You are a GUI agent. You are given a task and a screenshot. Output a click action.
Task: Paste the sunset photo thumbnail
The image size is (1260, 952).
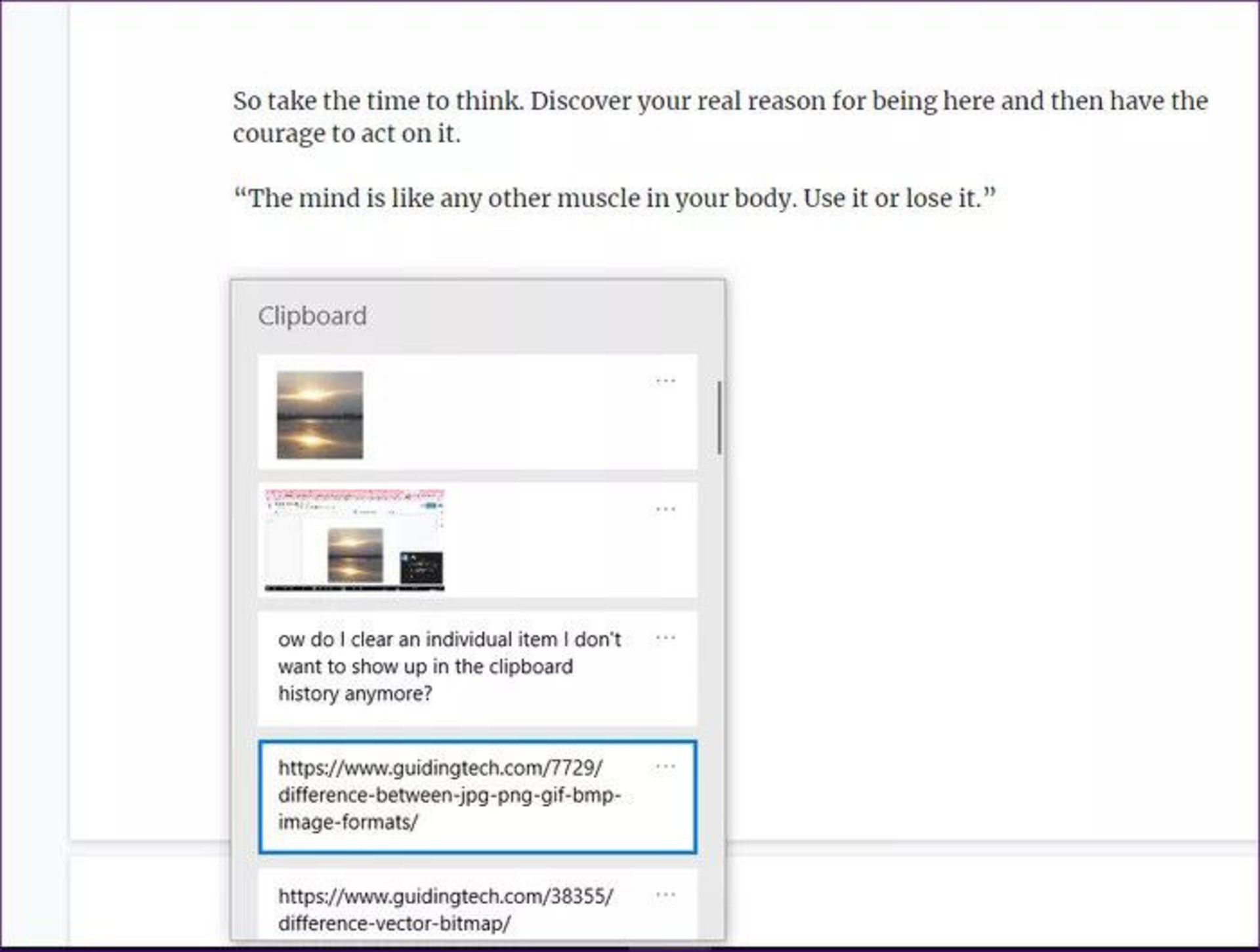(320, 415)
